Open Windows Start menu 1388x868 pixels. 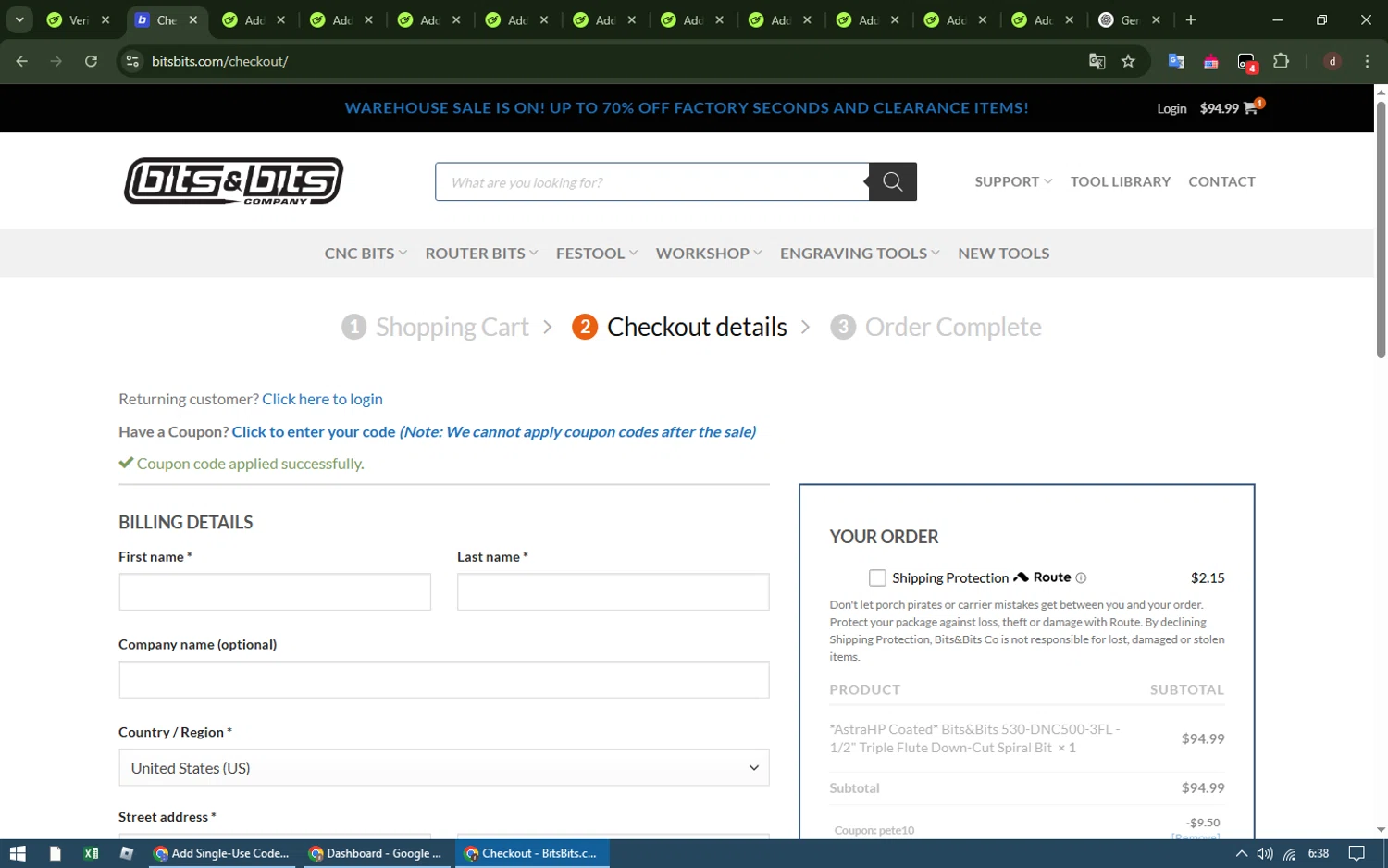click(x=18, y=853)
